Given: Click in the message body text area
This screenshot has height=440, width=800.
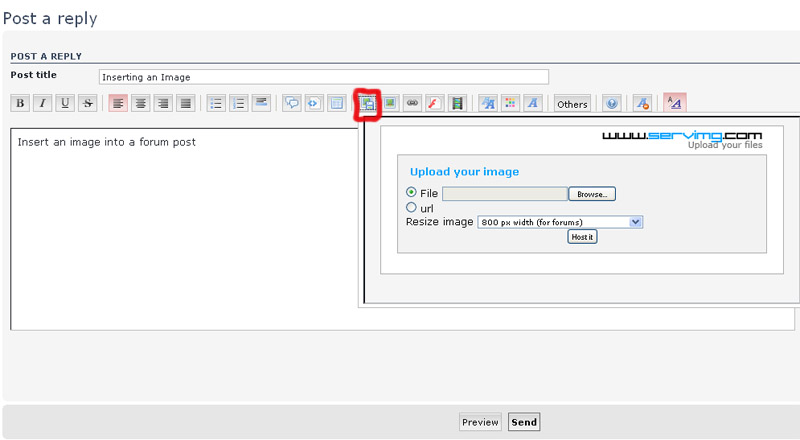Looking at the screenshot, I should pyautogui.click(x=184, y=230).
